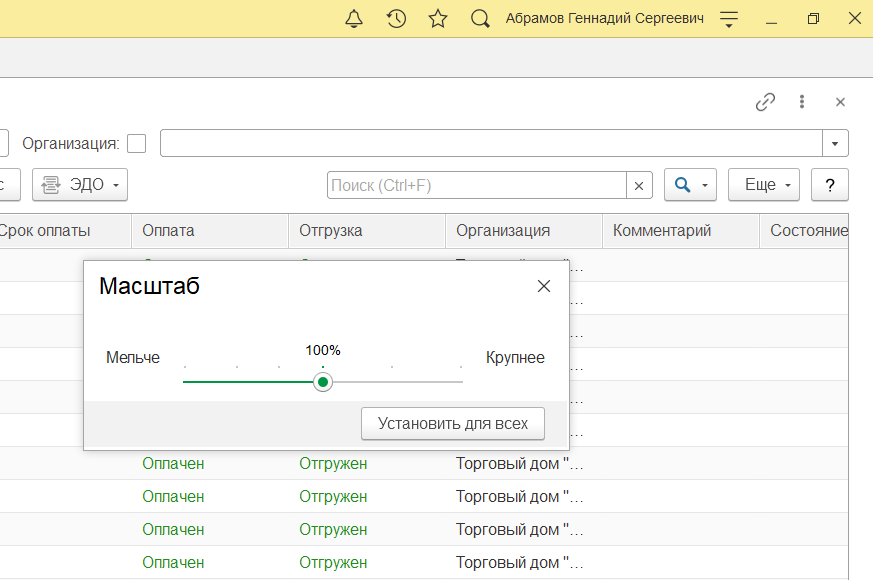Open the notifications bell icon
Screen dimensions: 873x580
(354, 19)
